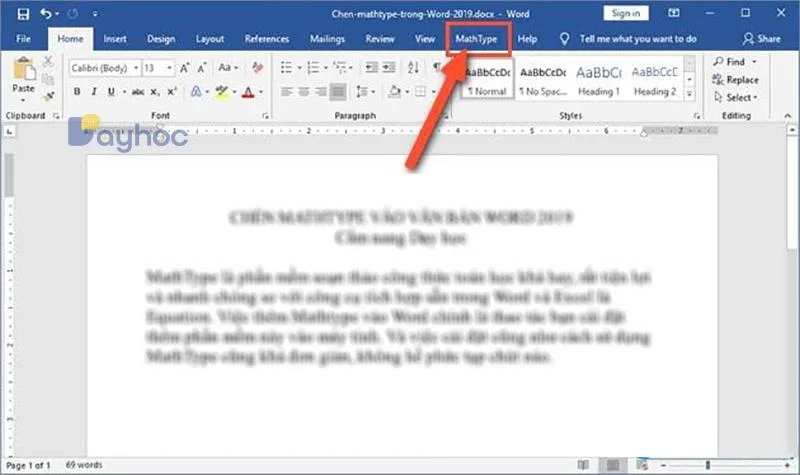Open the Change Case Aa menu
This screenshot has height=475, width=800.
pos(228,67)
